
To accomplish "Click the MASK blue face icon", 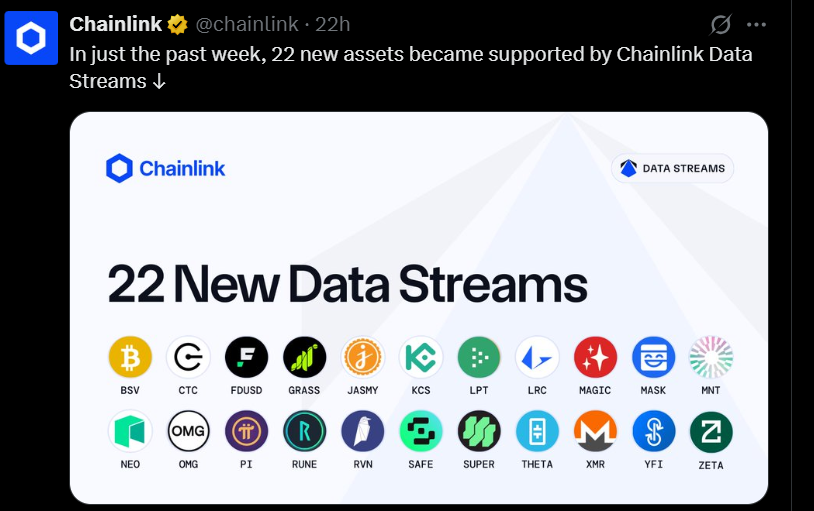I will 654,357.
